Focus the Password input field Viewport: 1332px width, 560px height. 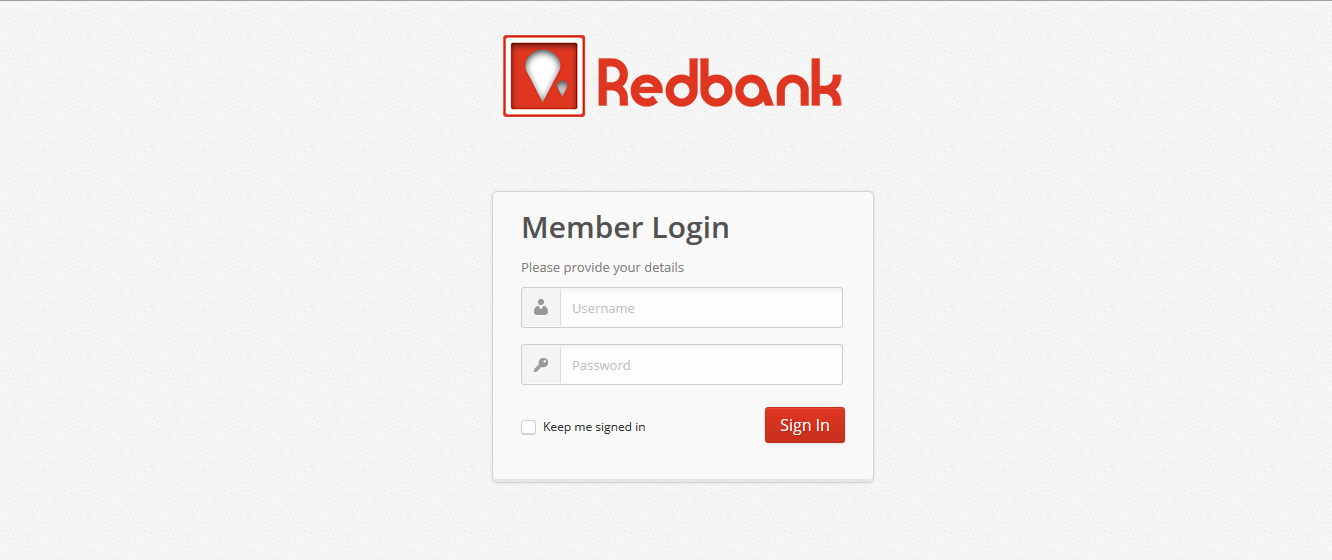(x=701, y=365)
